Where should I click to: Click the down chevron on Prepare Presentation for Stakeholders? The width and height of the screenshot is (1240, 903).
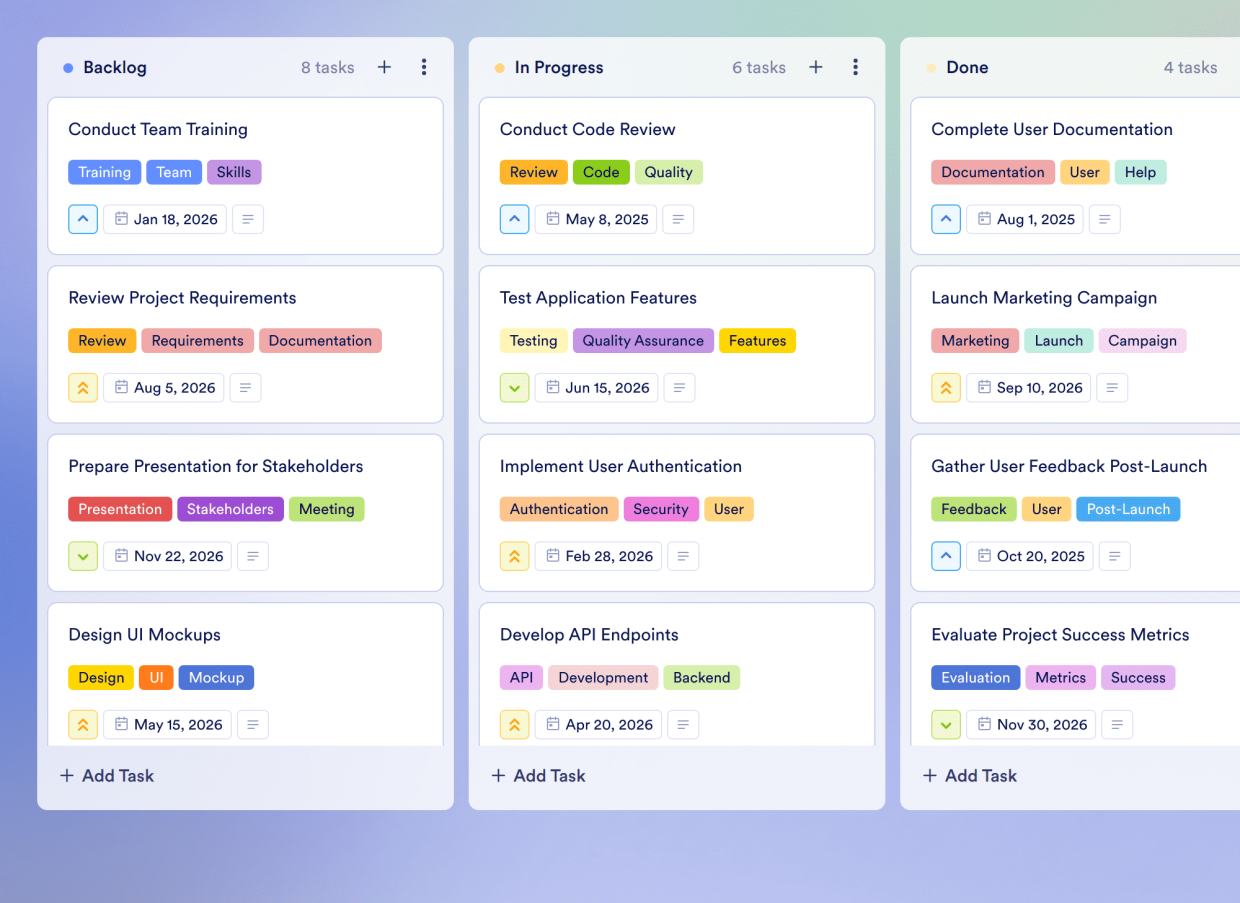pyautogui.click(x=83, y=556)
